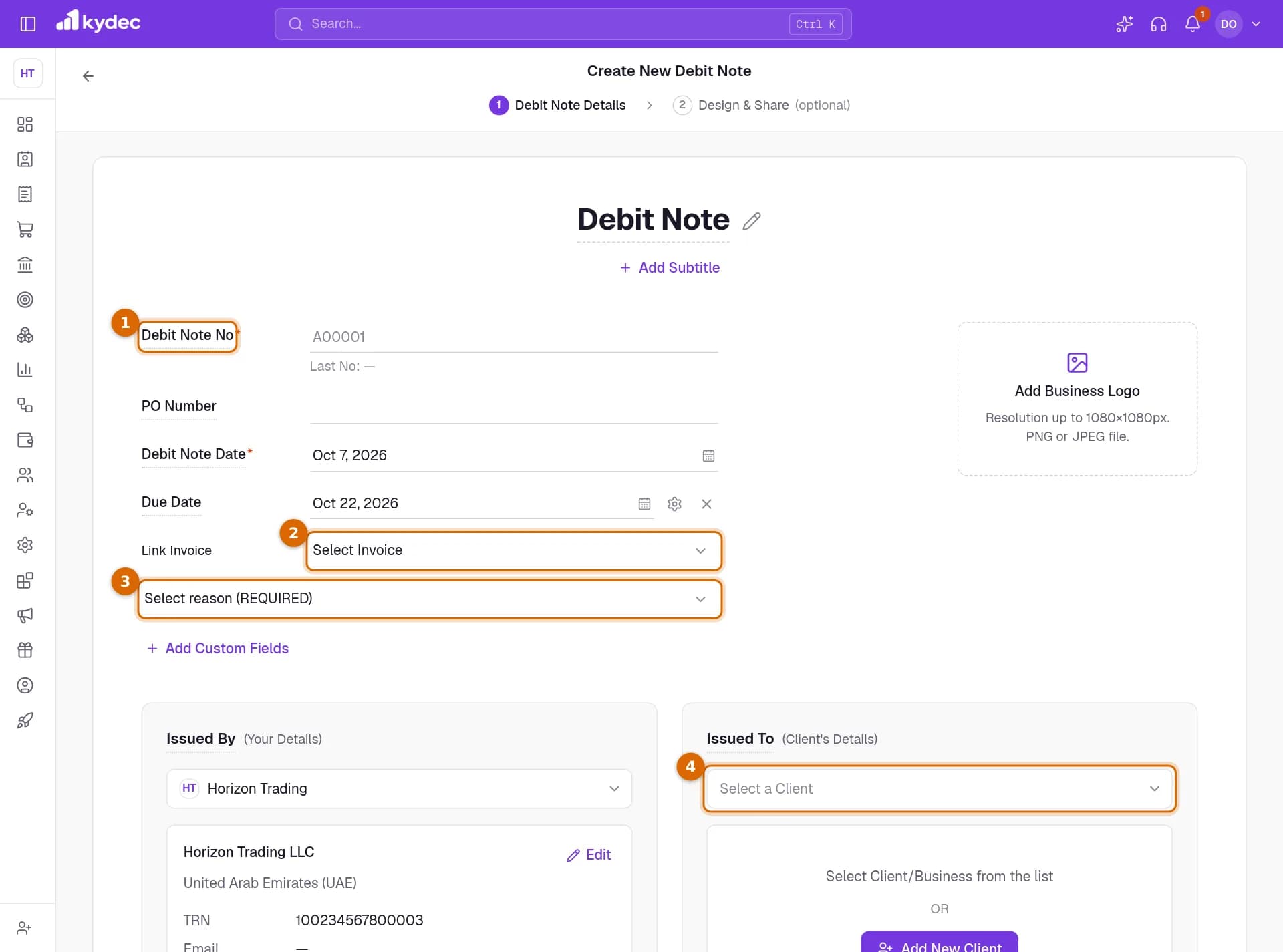
Task: Open the shopping cart icon in sidebar
Action: coord(25,230)
